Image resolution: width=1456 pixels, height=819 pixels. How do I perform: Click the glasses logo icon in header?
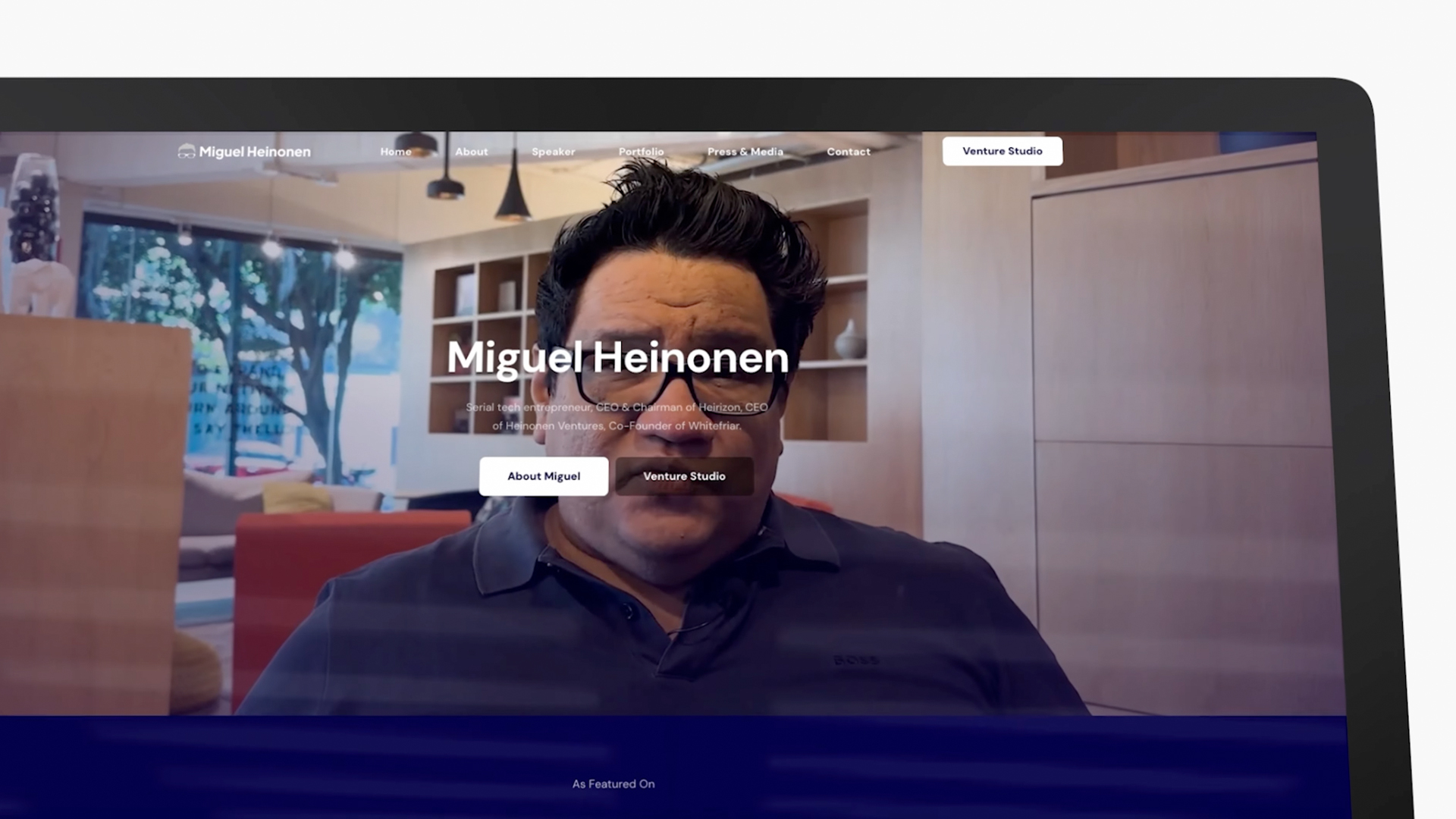point(187,152)
